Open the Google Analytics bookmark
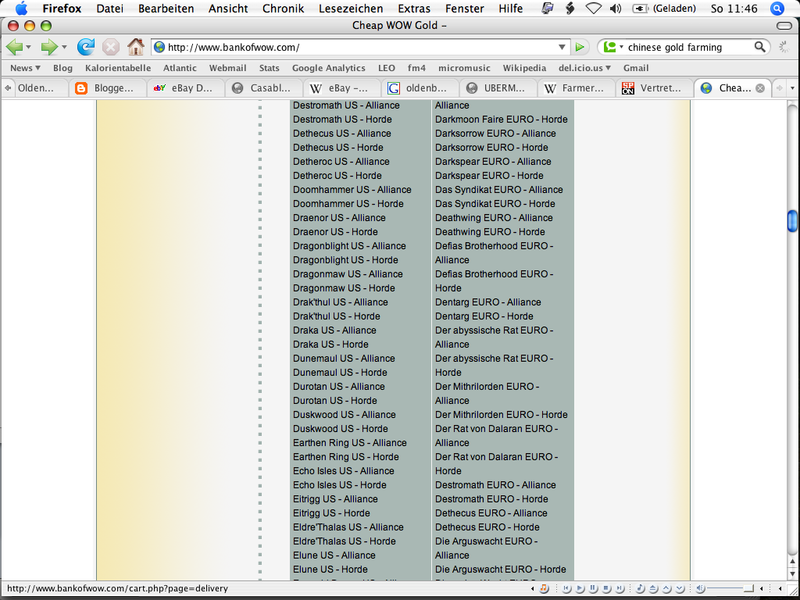The height and width of the screenshot is (600, 800). pos(329,68)
